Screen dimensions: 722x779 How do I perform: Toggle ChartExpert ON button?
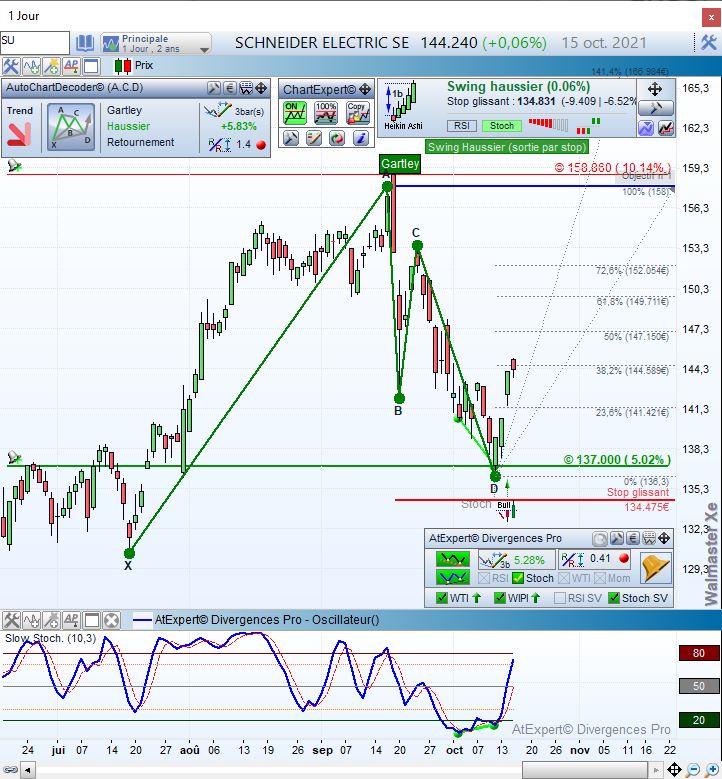(x=295, y=113)
